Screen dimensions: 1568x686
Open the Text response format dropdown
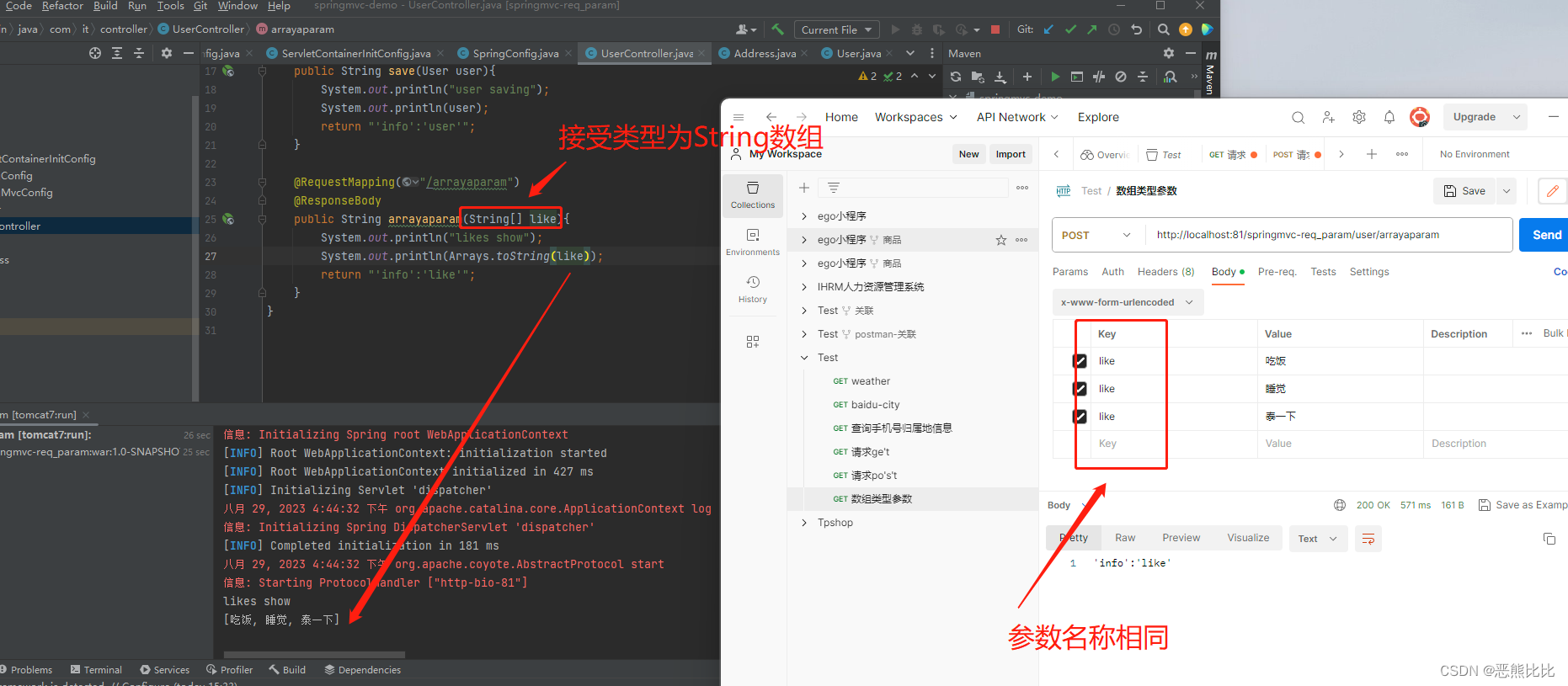pyautogui.click(x=1318, y=539)
